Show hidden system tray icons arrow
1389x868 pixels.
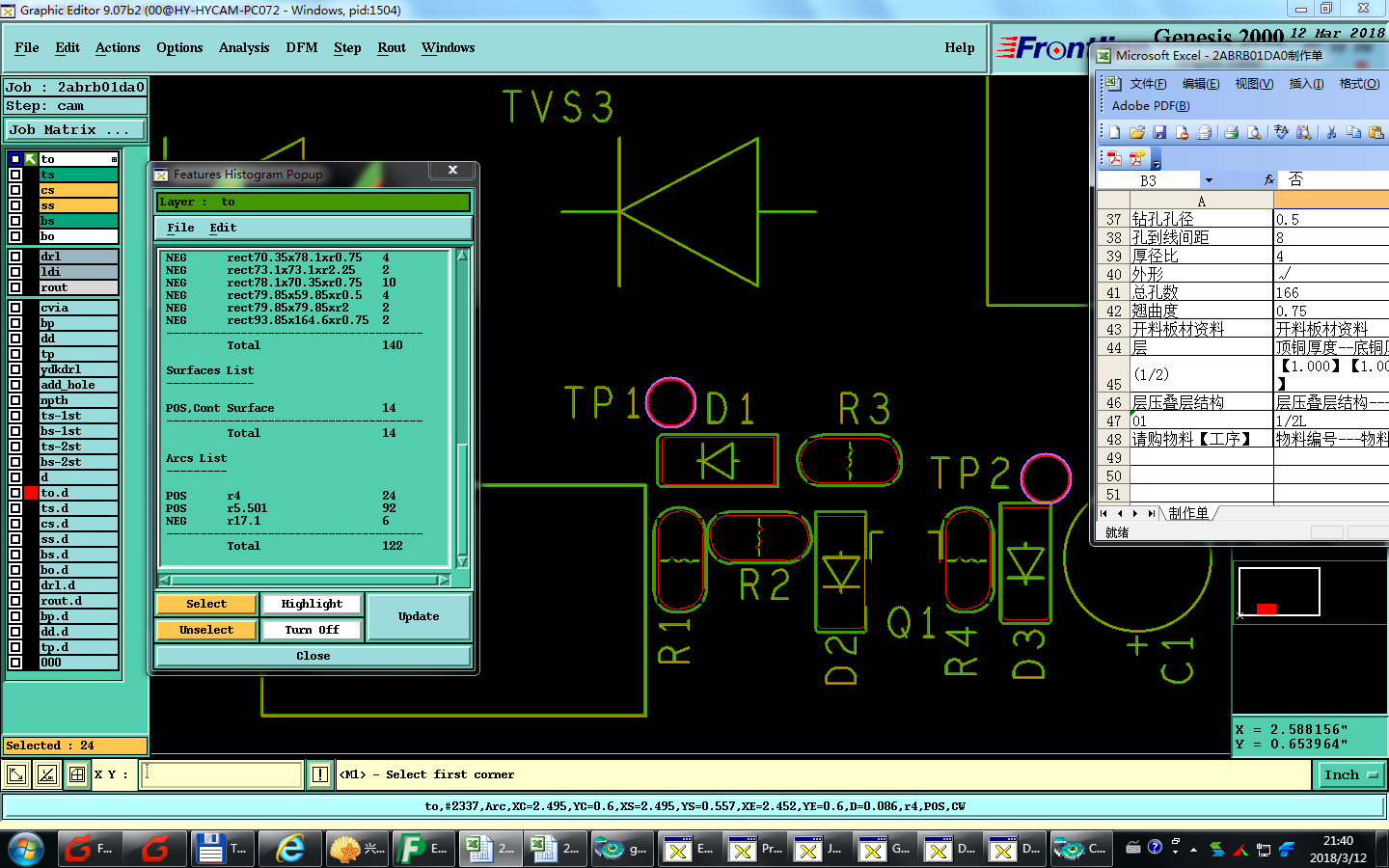(x=1193, y=850)
